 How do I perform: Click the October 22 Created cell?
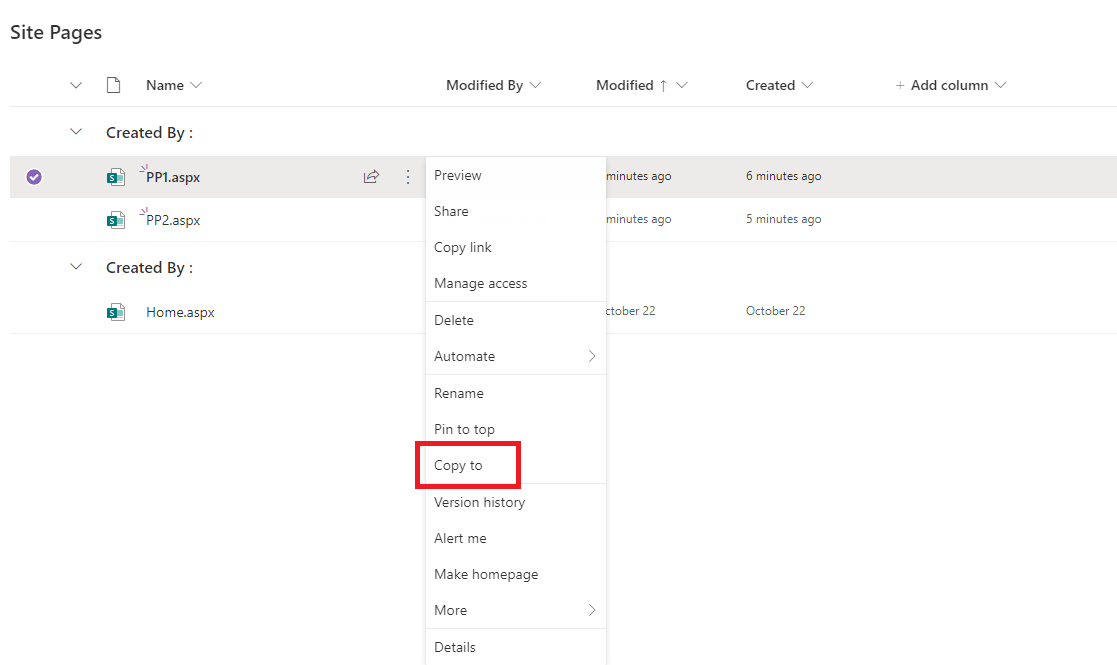click(x=776, y=311)
